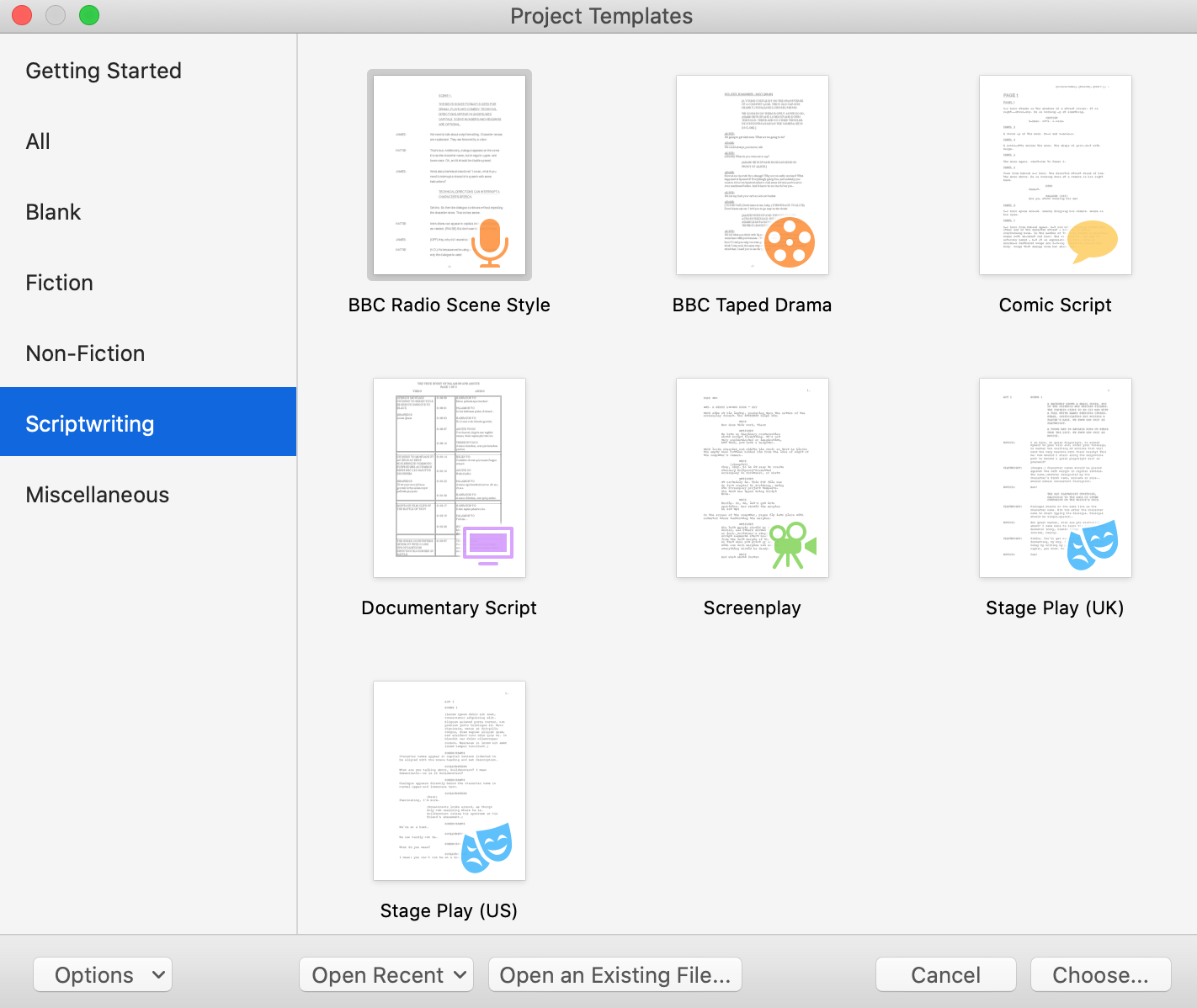This screenshot has height=1008, width=1197.
Task: Click the blue theatre masks icon on Stage Play (UK)
Action: pyautogui.click(x=1093, y=545)
